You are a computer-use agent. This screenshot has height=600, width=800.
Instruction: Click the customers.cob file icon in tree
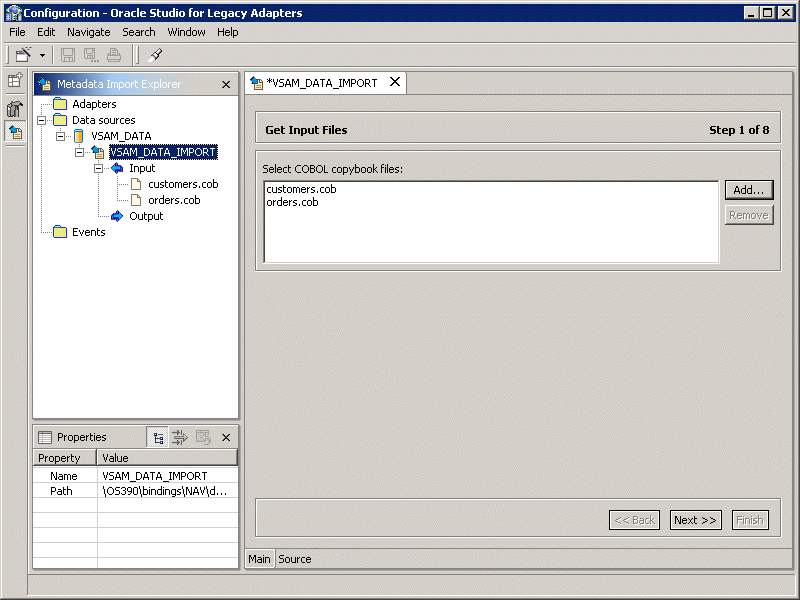click(136, 184)
